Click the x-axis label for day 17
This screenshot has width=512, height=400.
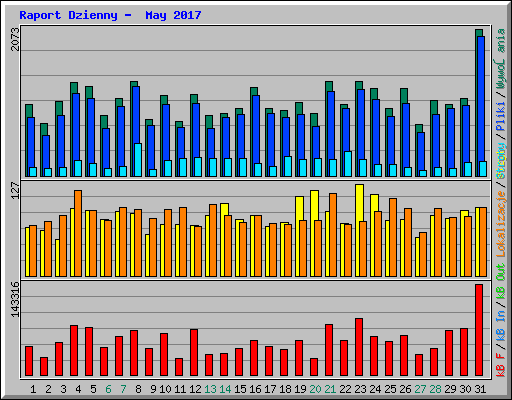270,389
